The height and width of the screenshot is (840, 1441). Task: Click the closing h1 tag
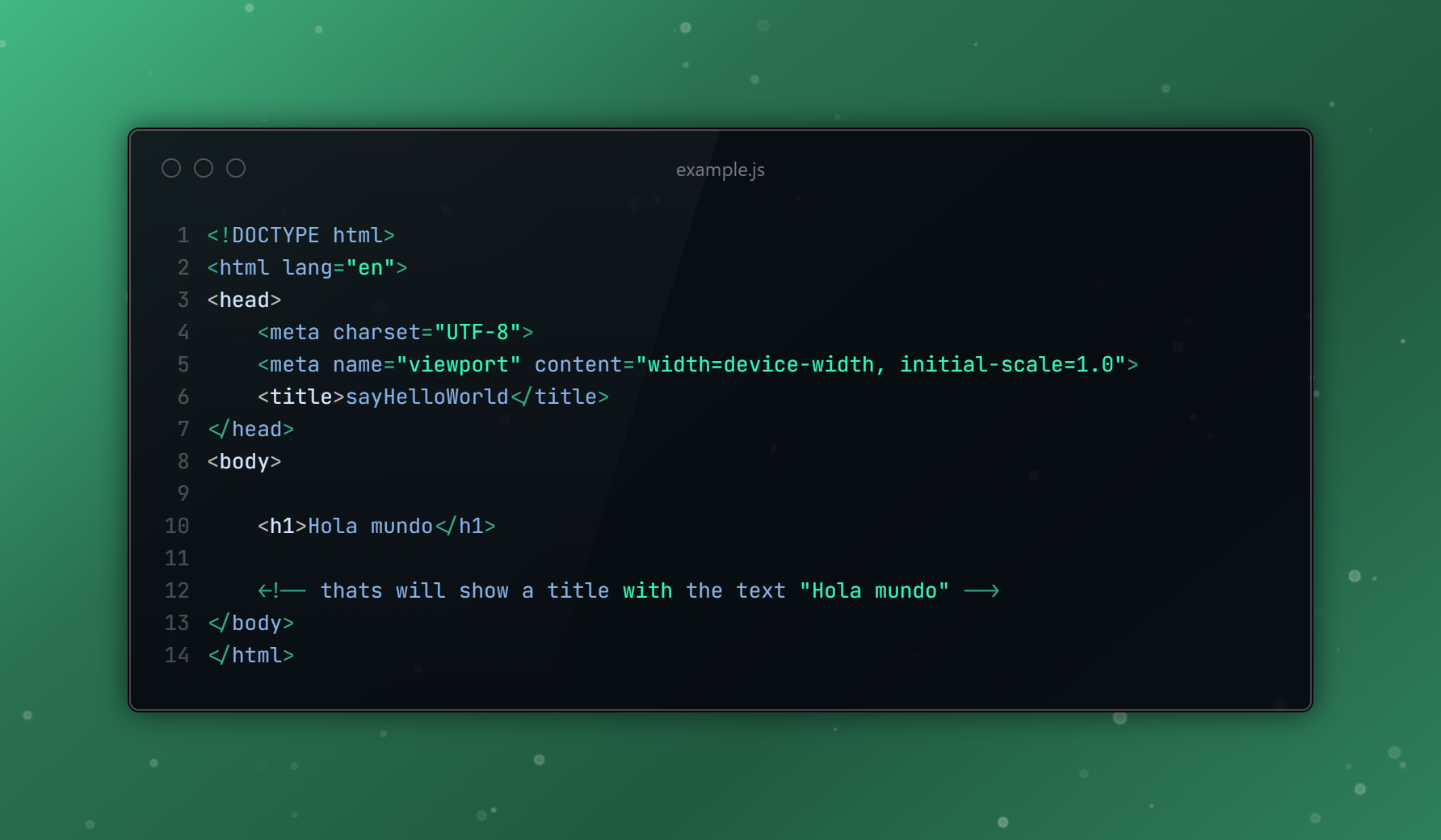point(465,526)
